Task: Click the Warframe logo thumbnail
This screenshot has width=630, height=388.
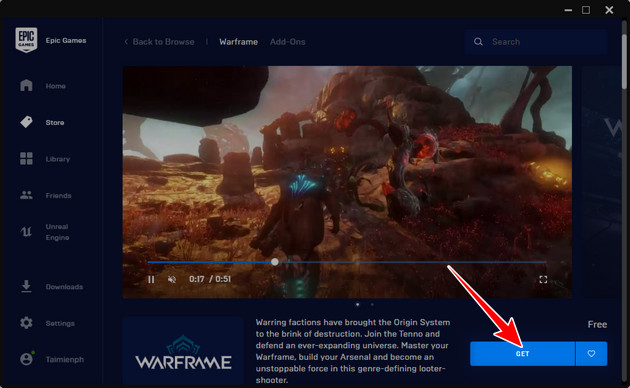Action: tap(183, 350)
